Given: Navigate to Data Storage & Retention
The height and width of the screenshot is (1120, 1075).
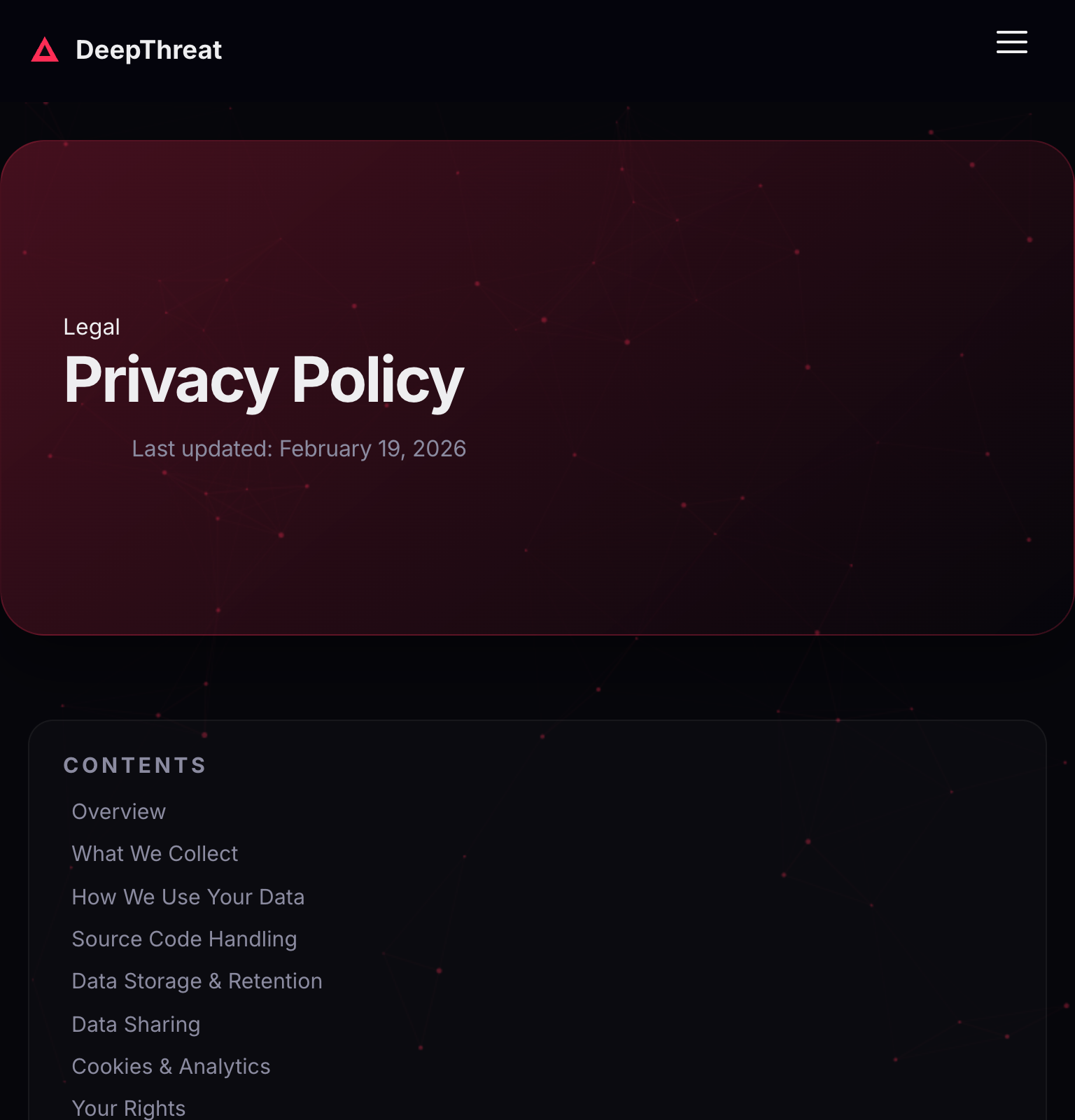Looking at the screenshot, I should (197, 981).
